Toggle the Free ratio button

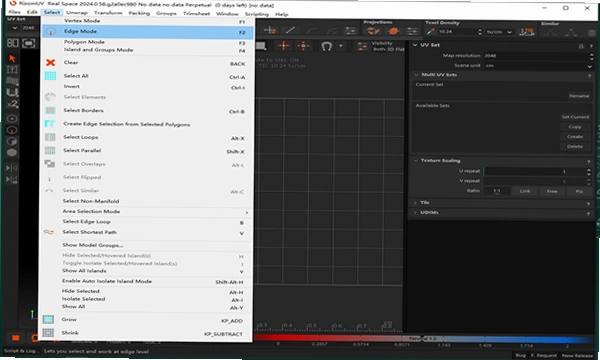pyautogui.click(x=552, y=191)
